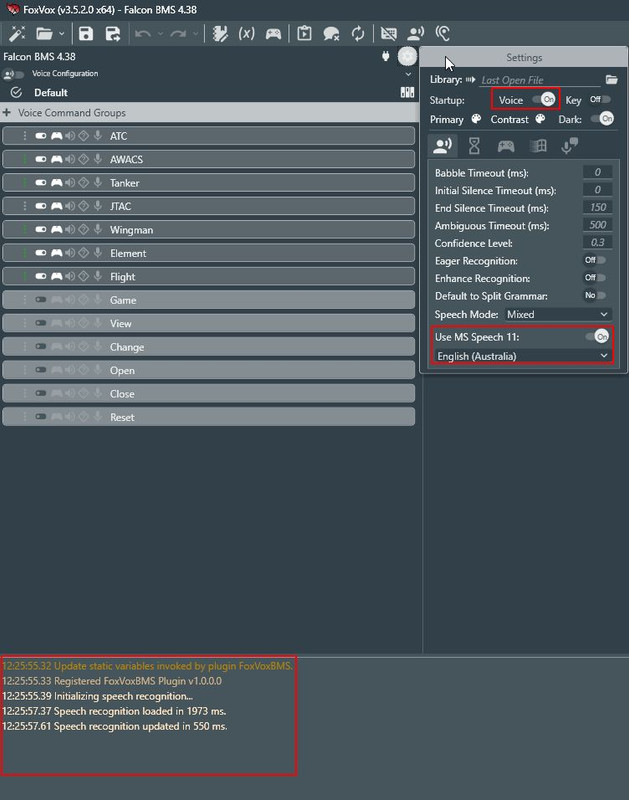Screen dimensions: 629x800
Task: Redo using the curved right arrow icon
Action: (178, 34)
